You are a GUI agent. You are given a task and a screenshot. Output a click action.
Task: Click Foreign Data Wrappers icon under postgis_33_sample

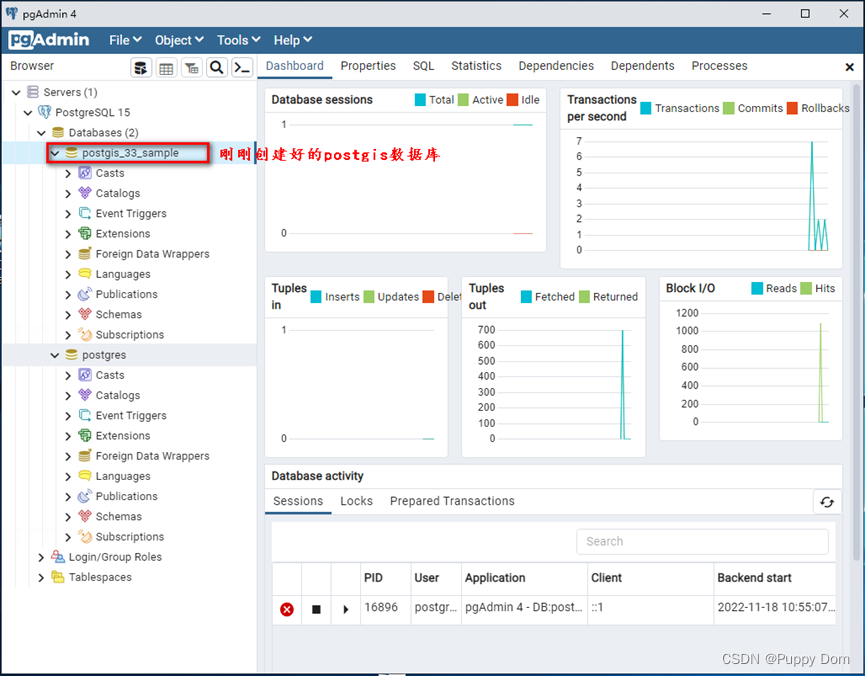coord(85,254)
